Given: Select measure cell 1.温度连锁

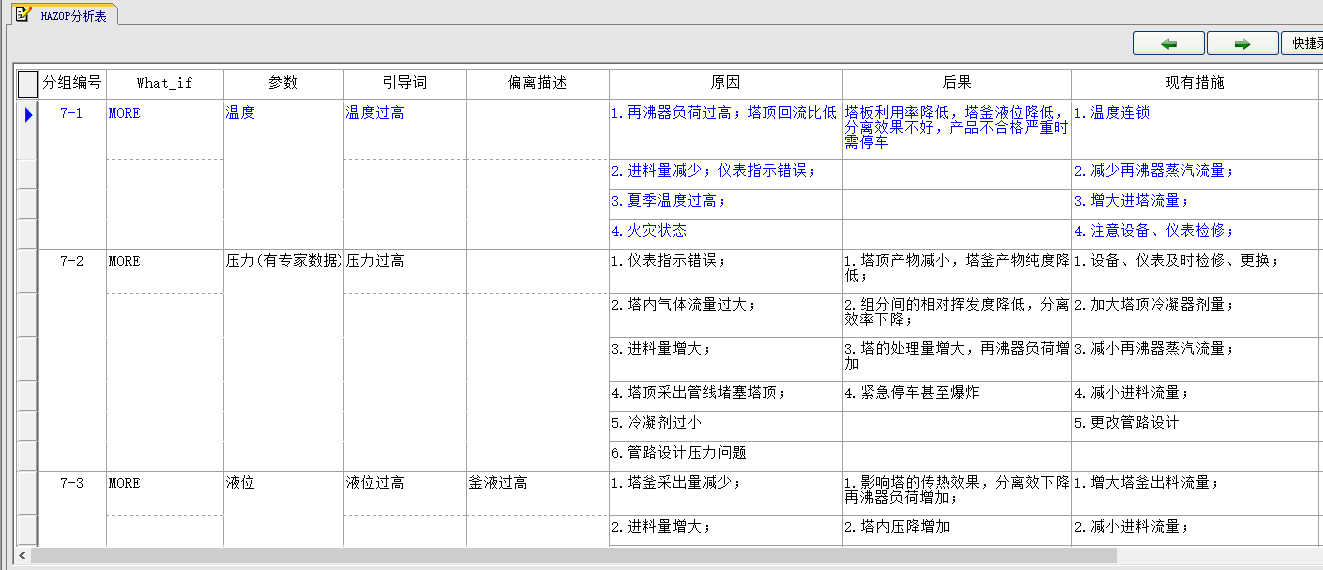Looking at the screenshot, I should pos(1195,129).
